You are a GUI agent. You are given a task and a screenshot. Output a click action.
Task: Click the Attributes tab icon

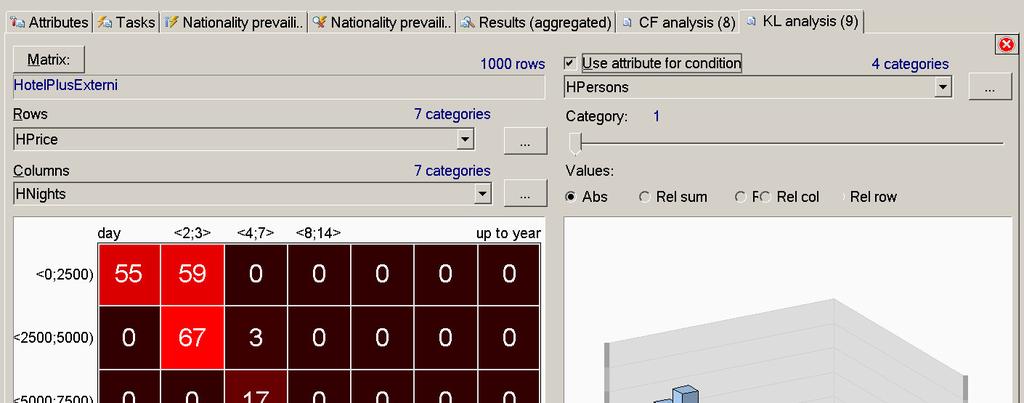pos(17,22)
